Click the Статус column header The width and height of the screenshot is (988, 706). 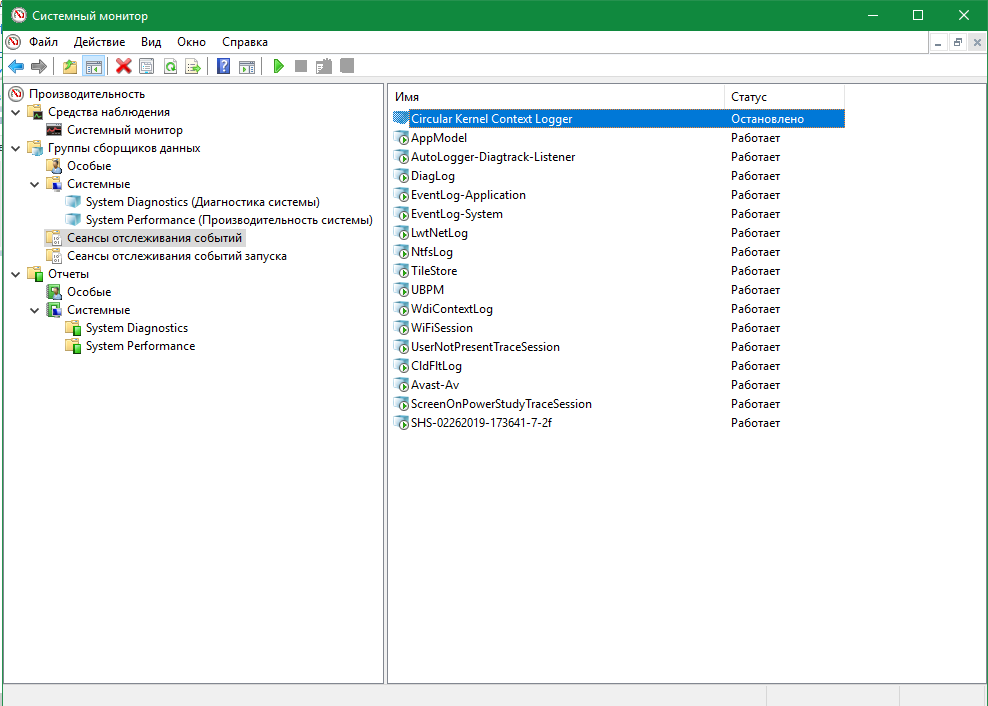[x=783, y=97]
